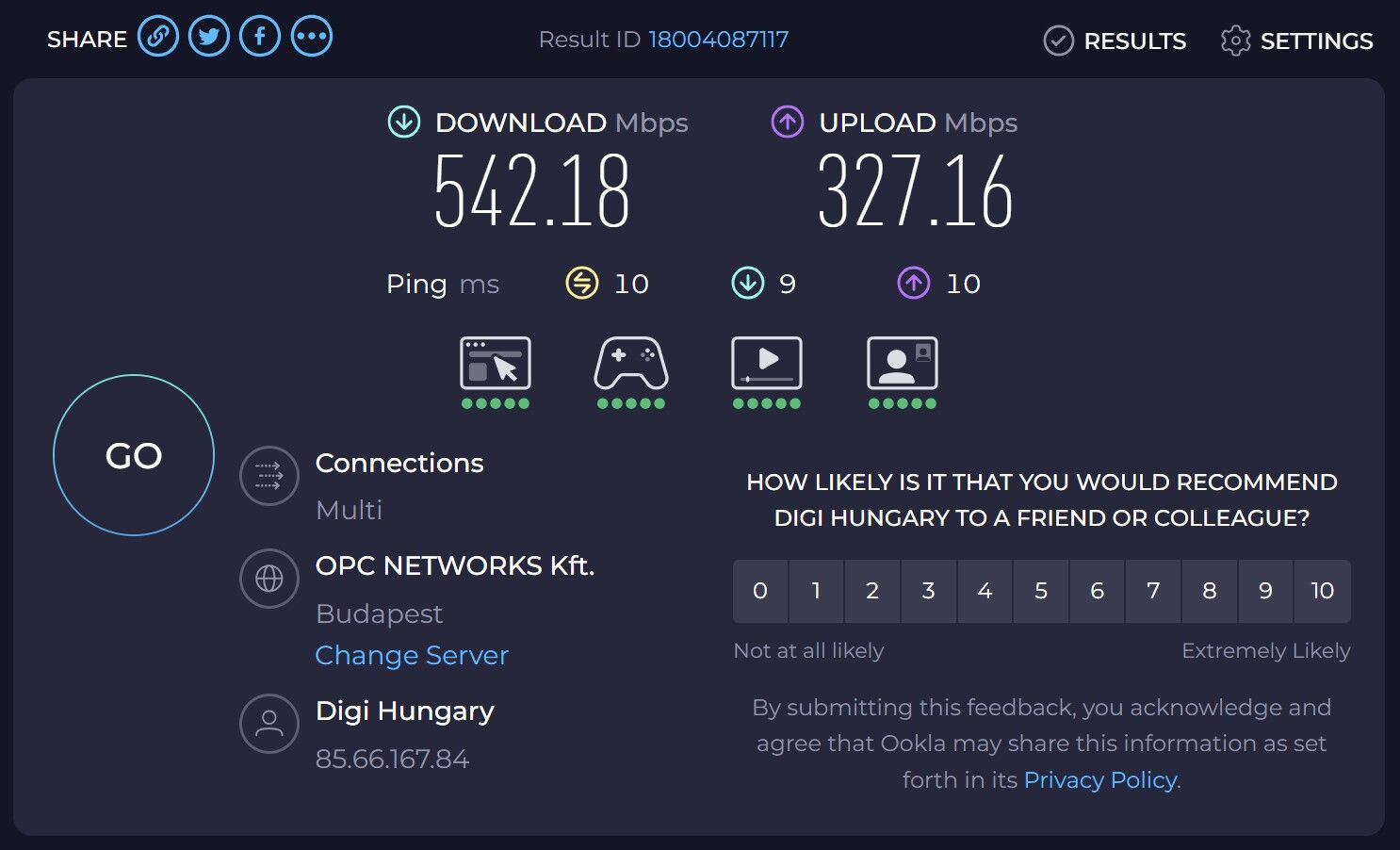The width and height of the screenshot is (1400, 850).
Task: Share result on Twitter
Action: point(209,38)
